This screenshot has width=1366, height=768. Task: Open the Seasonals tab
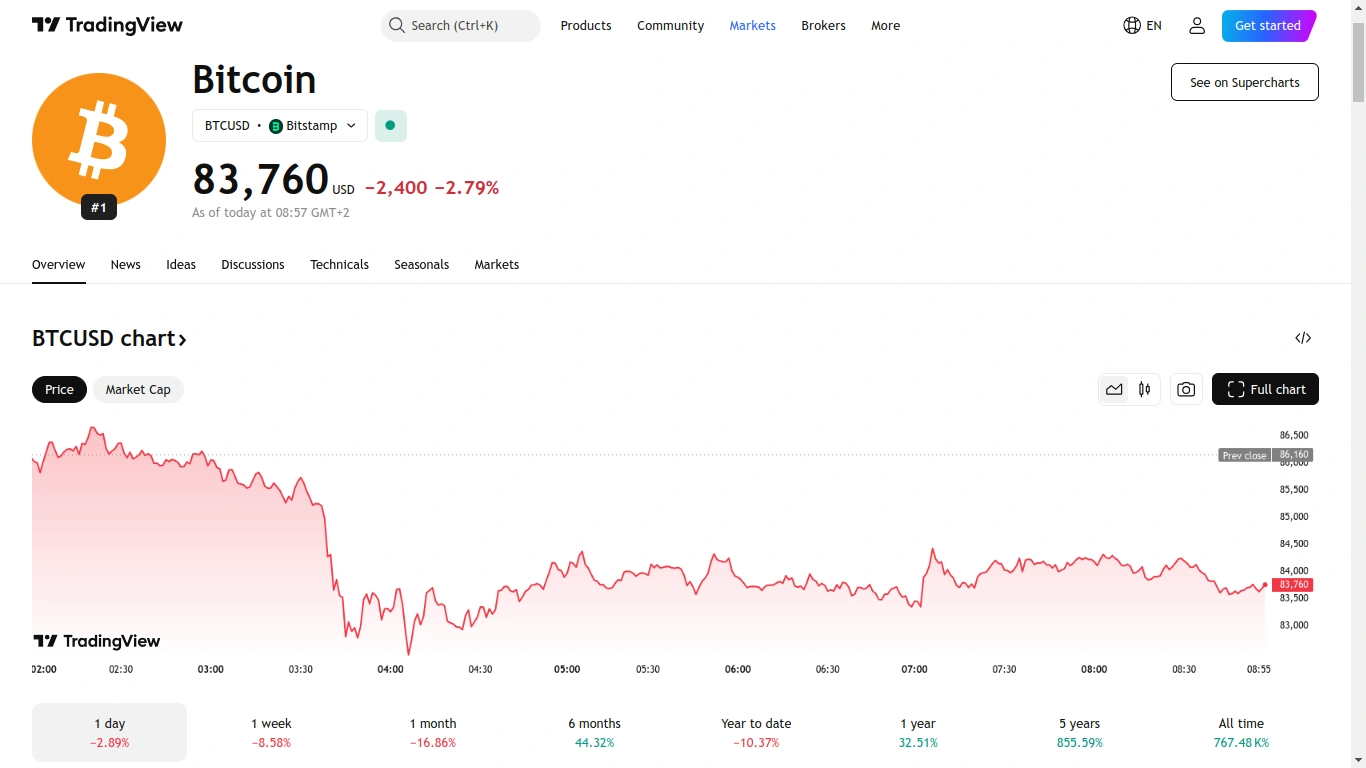tap(421, 265)
